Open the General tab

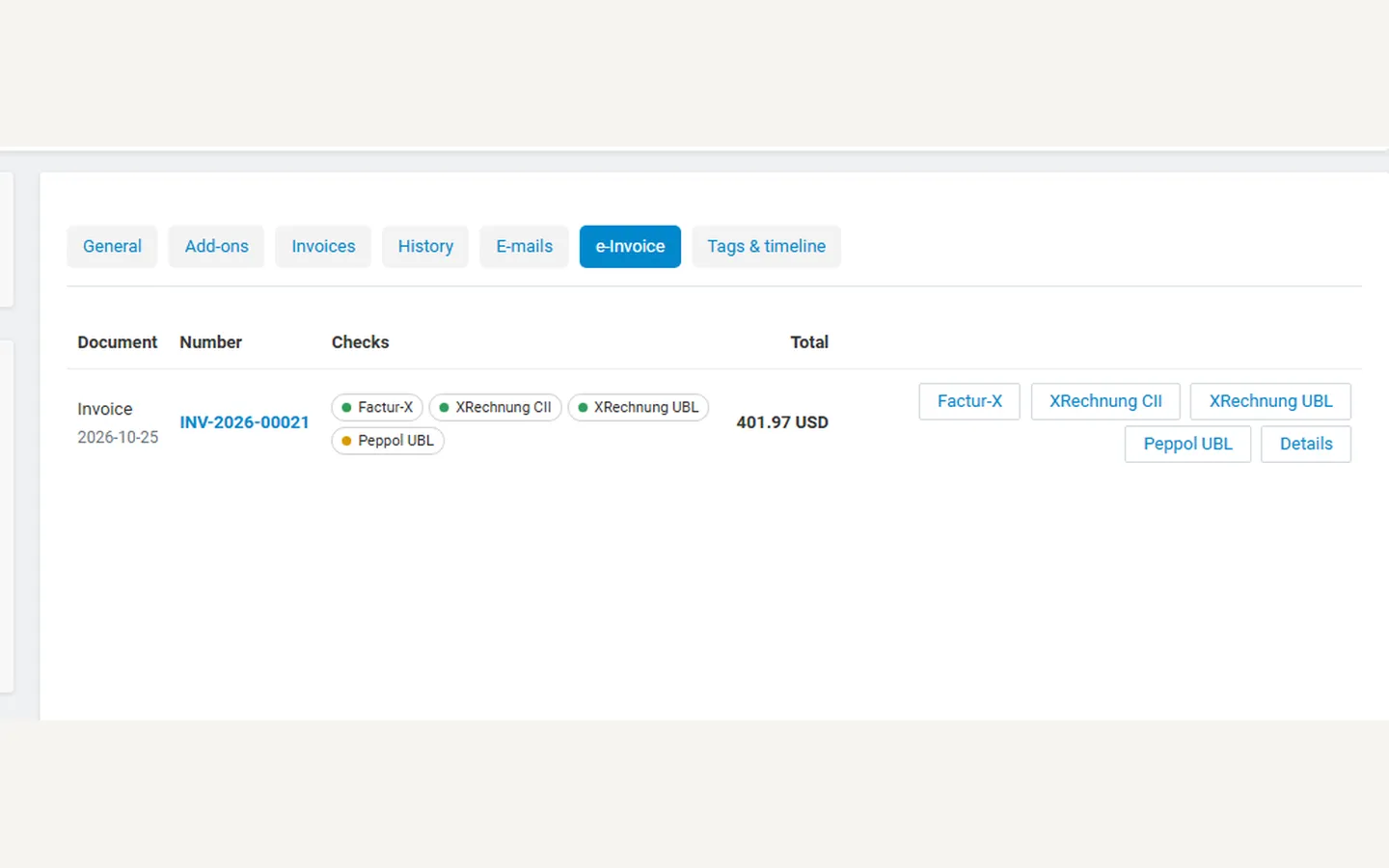(112, 246)
